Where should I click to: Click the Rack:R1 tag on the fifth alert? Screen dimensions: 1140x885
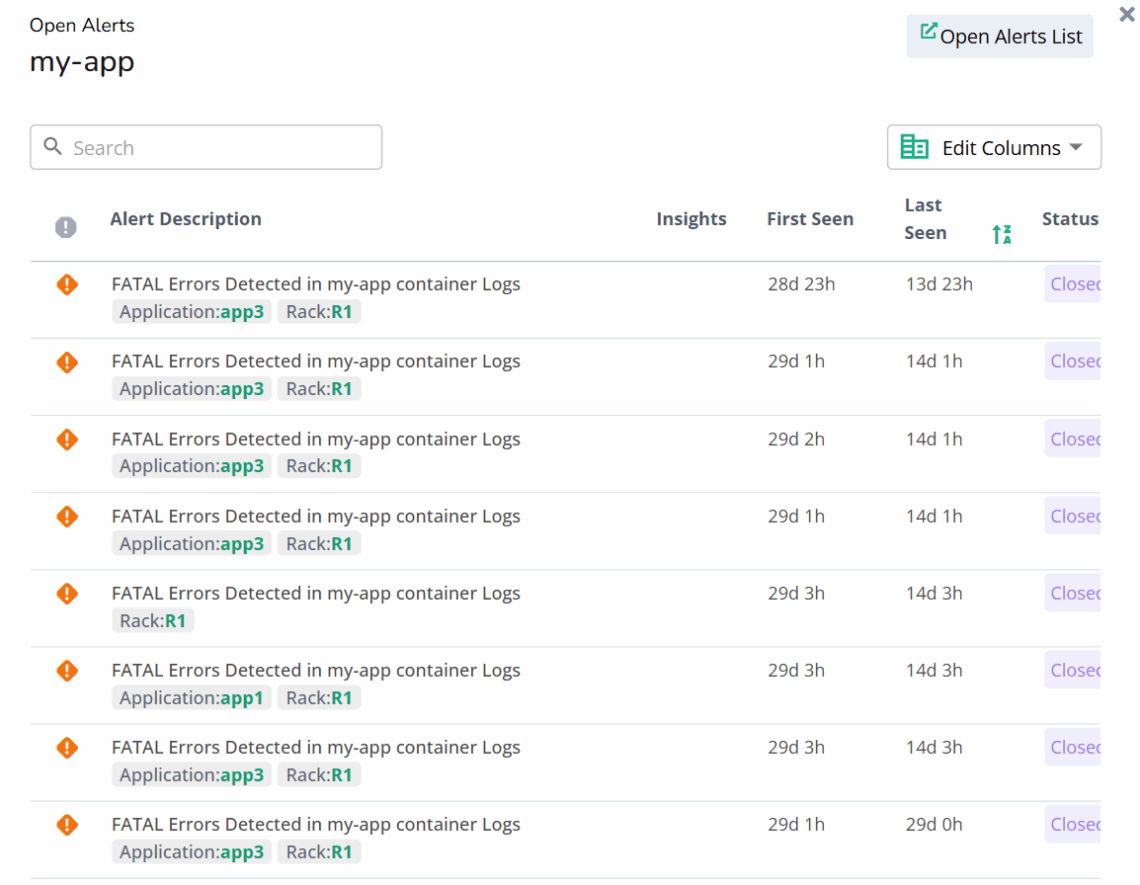pos(153,620)
